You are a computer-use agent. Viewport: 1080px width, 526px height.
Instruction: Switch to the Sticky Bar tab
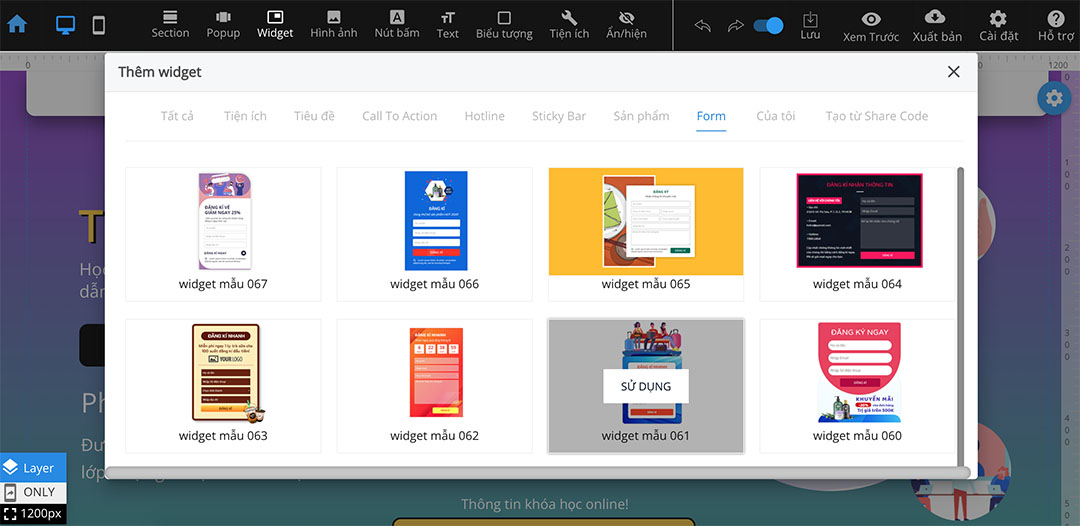(x=558, y=116)
